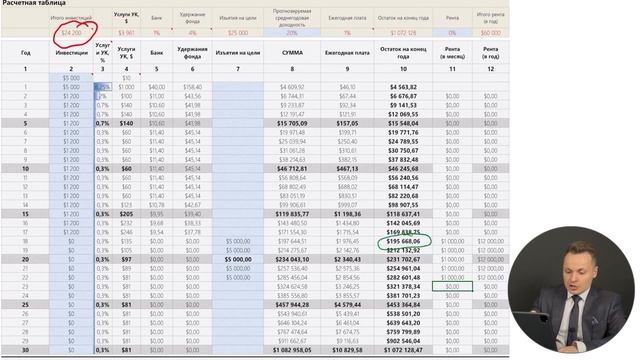Click the 'Год' column header
640x360 pixels.
pos(25,53)
